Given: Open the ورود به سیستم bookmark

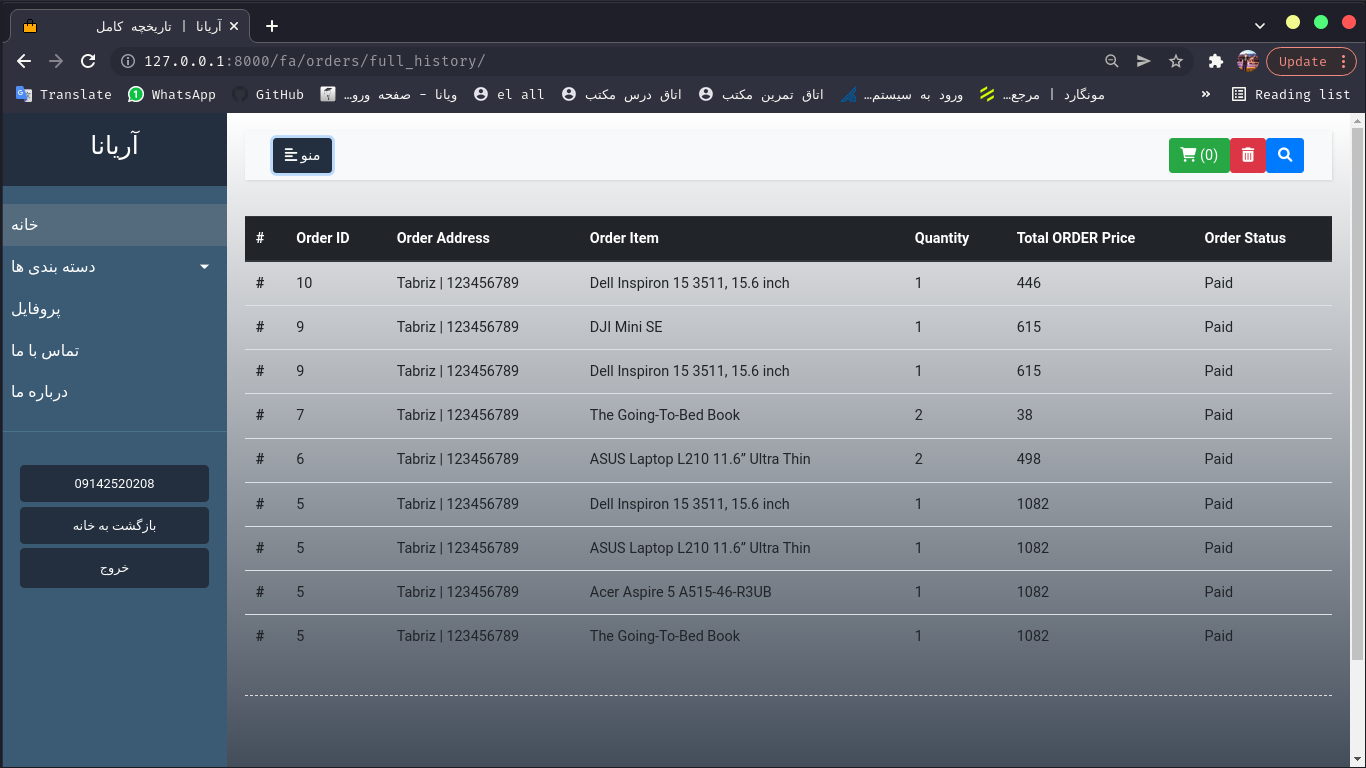Looking at the screenshot, I should coord(902,94).
